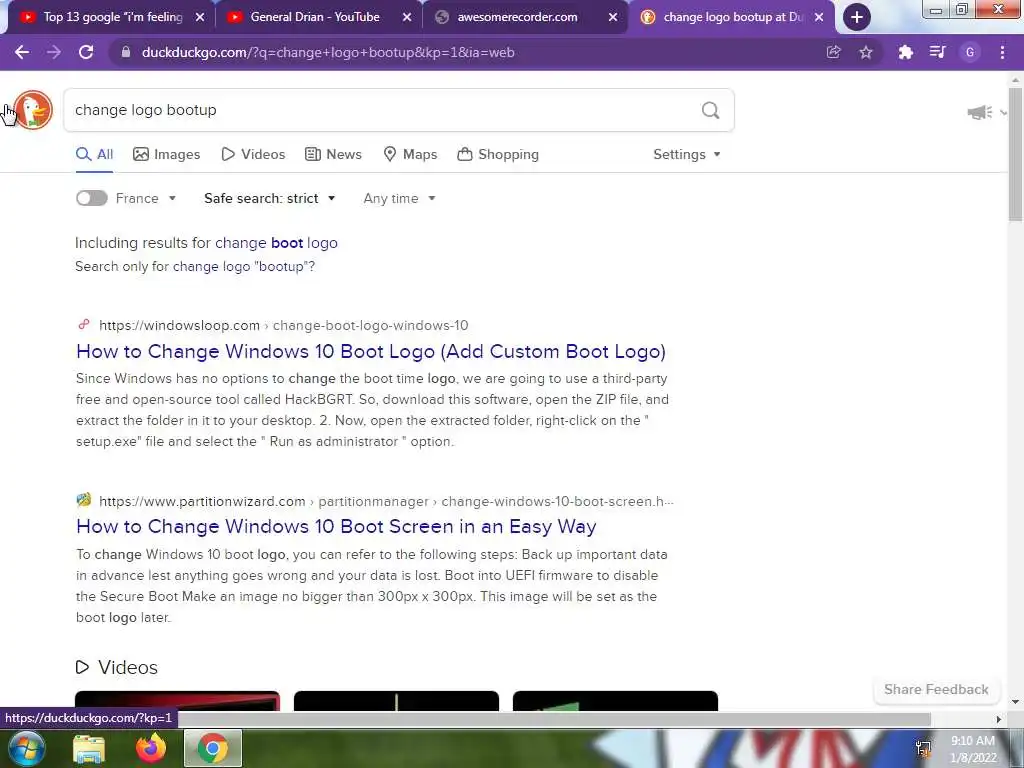
Task: Close the awesomerecorder.com tab
Action: [613, 17]
